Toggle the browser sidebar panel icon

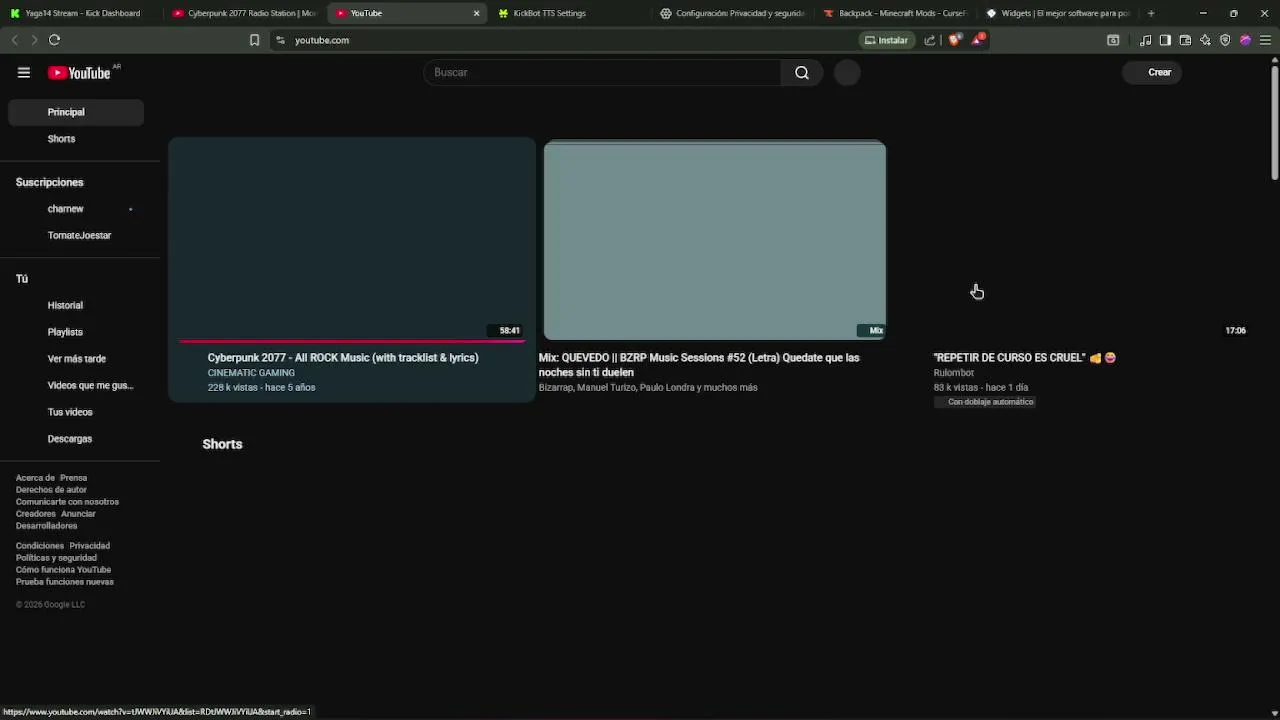click(1165, 40)
